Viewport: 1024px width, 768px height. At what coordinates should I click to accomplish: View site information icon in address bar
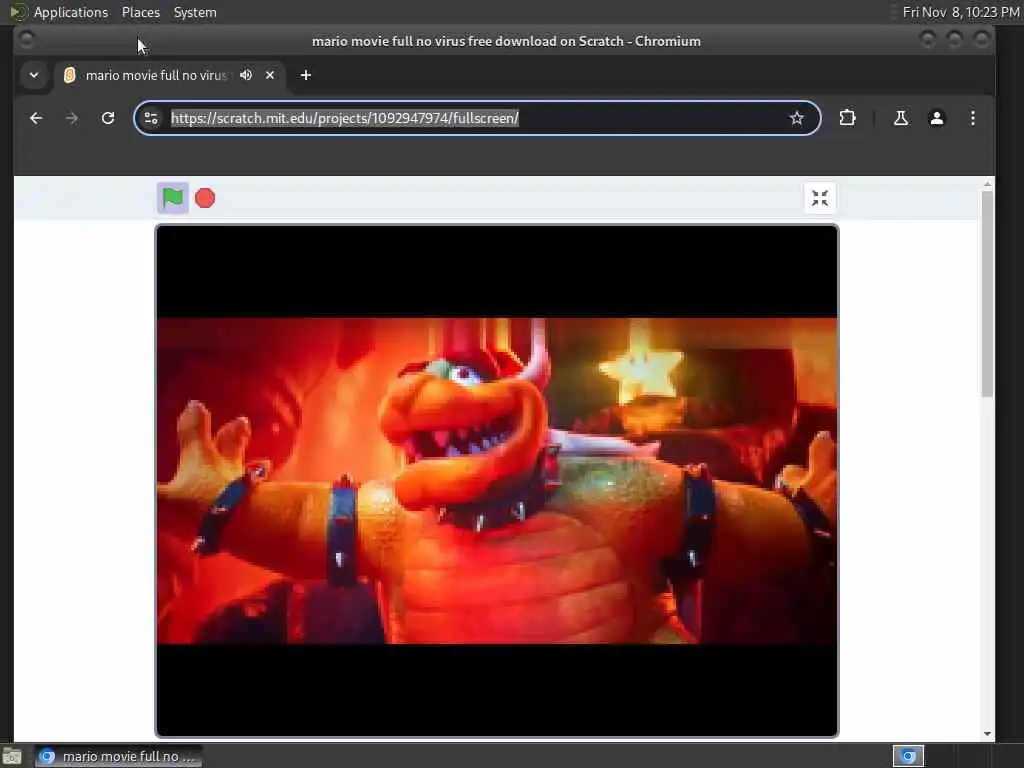[x=151, y=118]
